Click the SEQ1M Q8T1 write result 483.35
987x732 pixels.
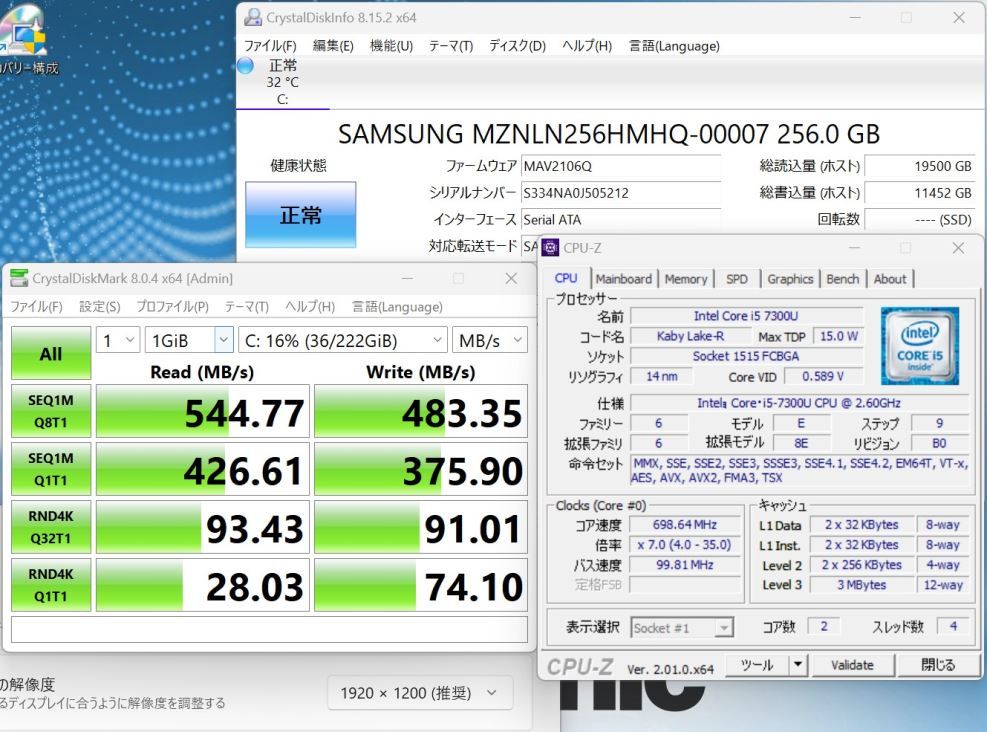click(420, 411)
